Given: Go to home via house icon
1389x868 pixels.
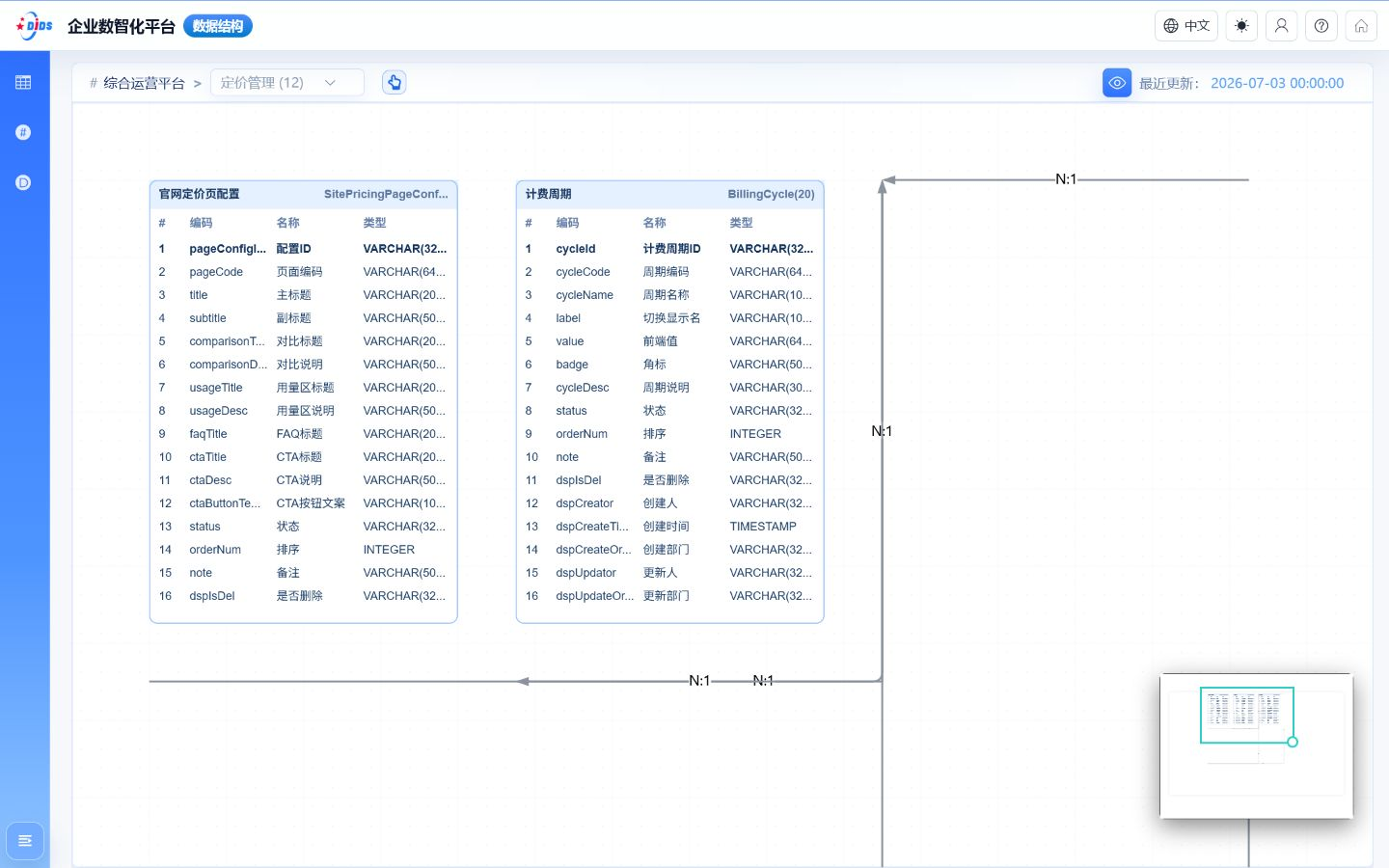Looking at the screenshot, I should (x=1361, y=26).
